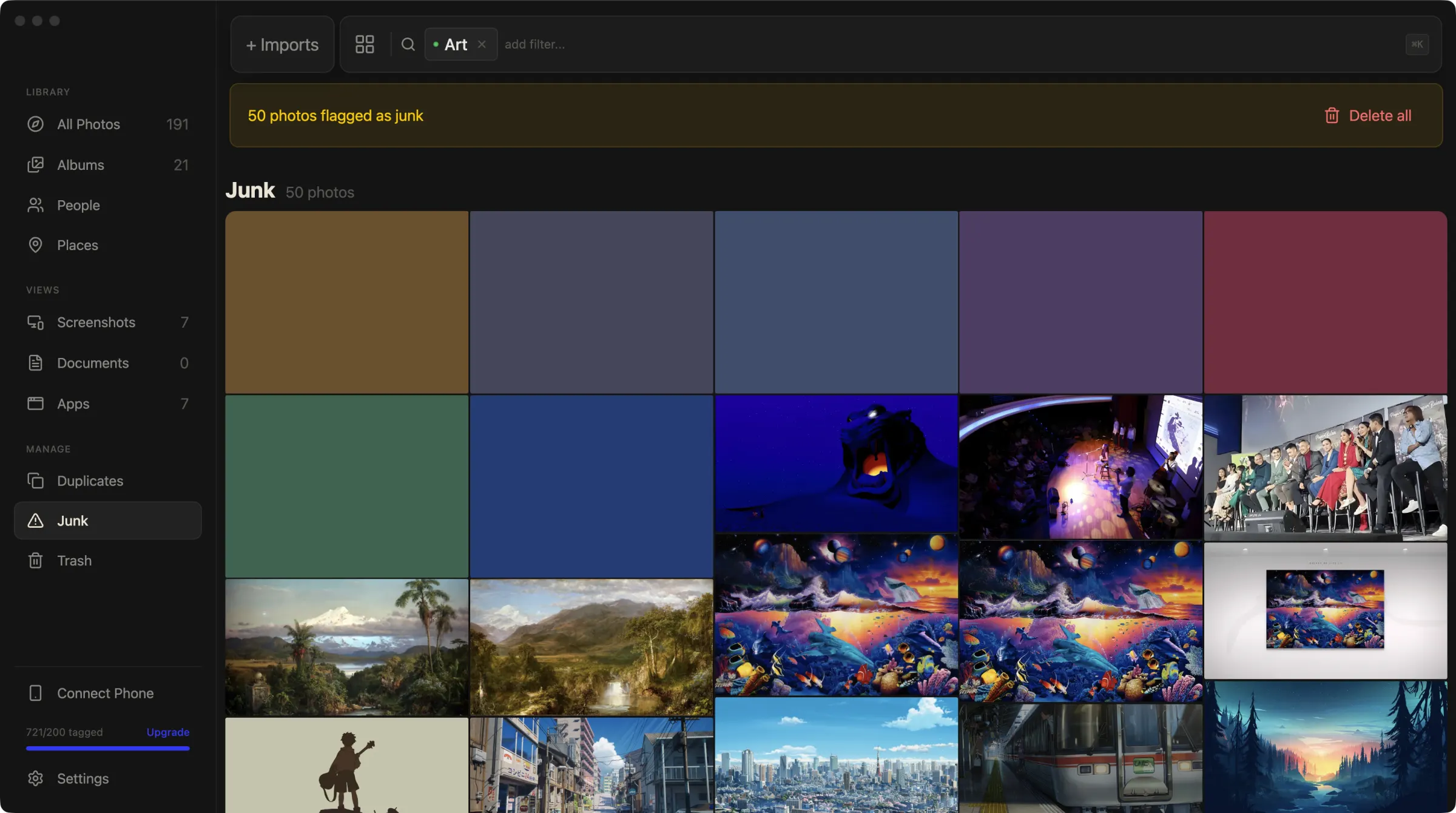Click the '50 photos flagged as junk' text
Image resolution: width=1456 pixels, height=813 pixels.
335,115
